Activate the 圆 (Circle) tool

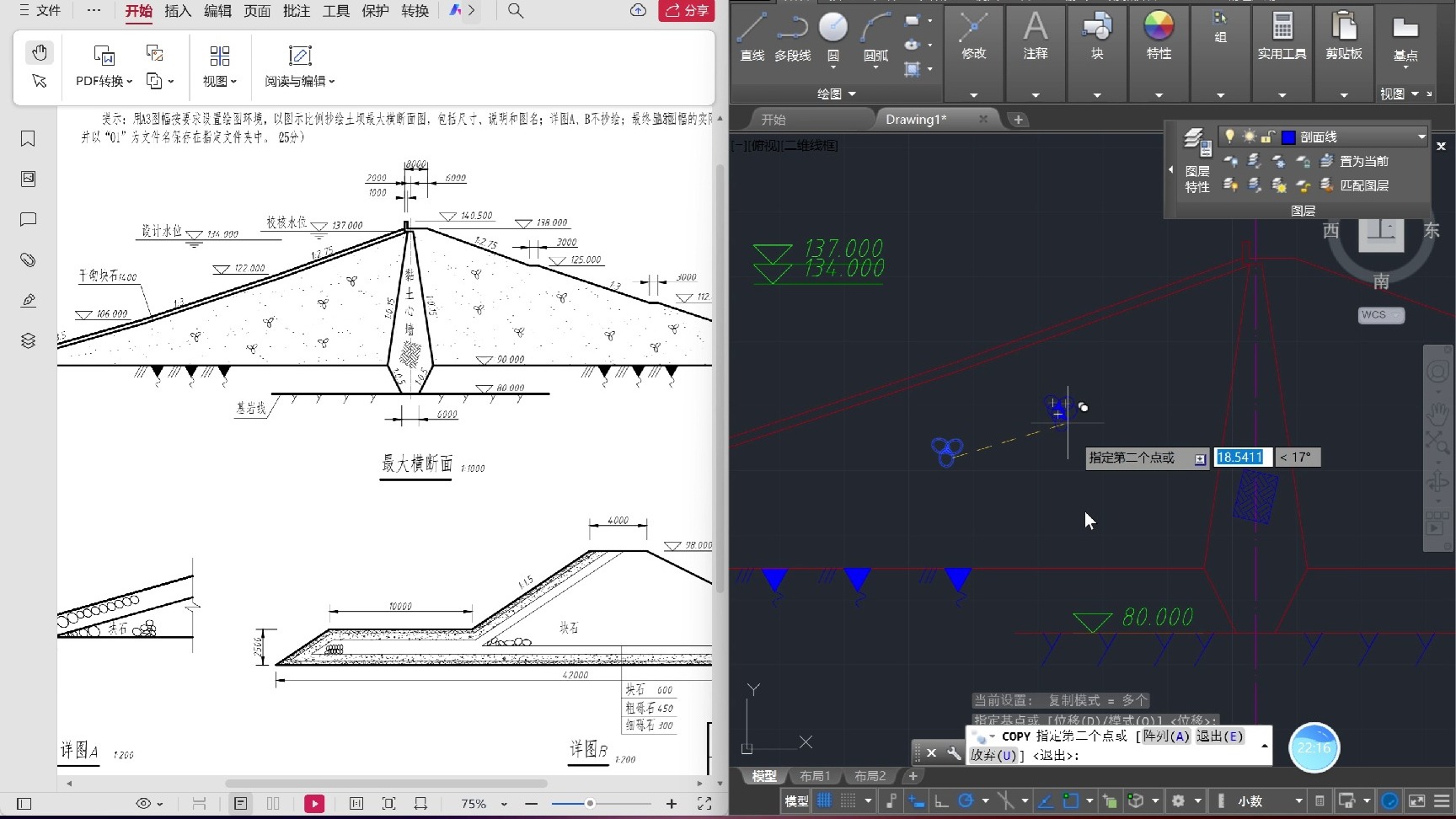[x=833, y=29]
